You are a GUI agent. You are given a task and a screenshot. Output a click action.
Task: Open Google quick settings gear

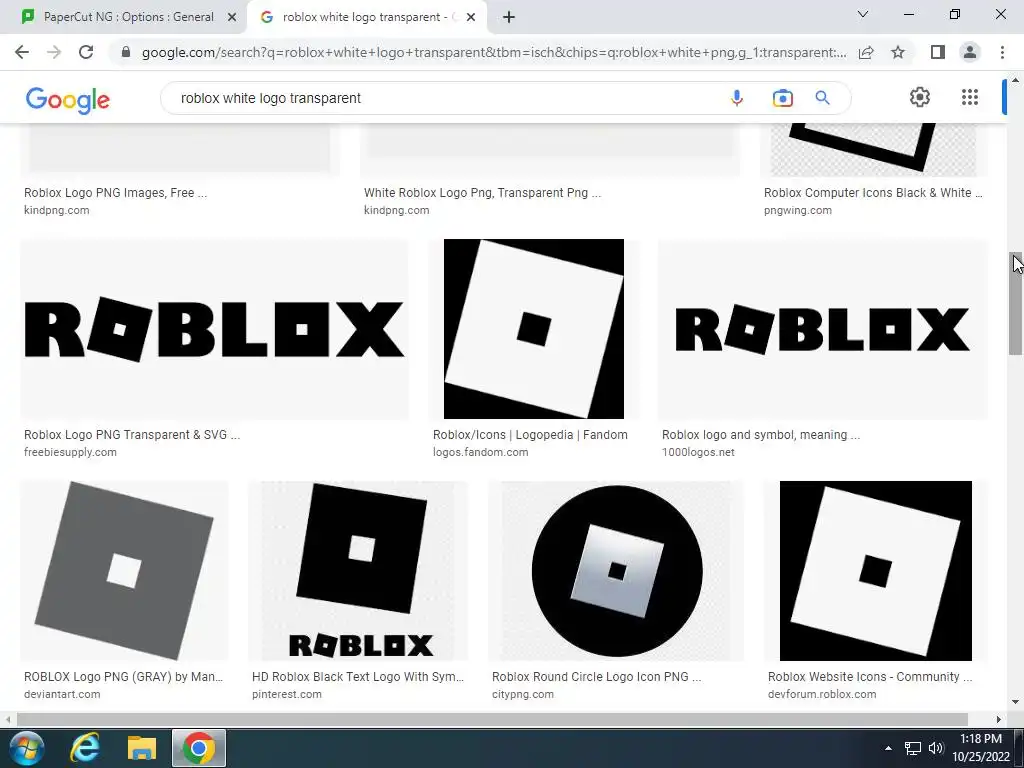coord(920,97)
